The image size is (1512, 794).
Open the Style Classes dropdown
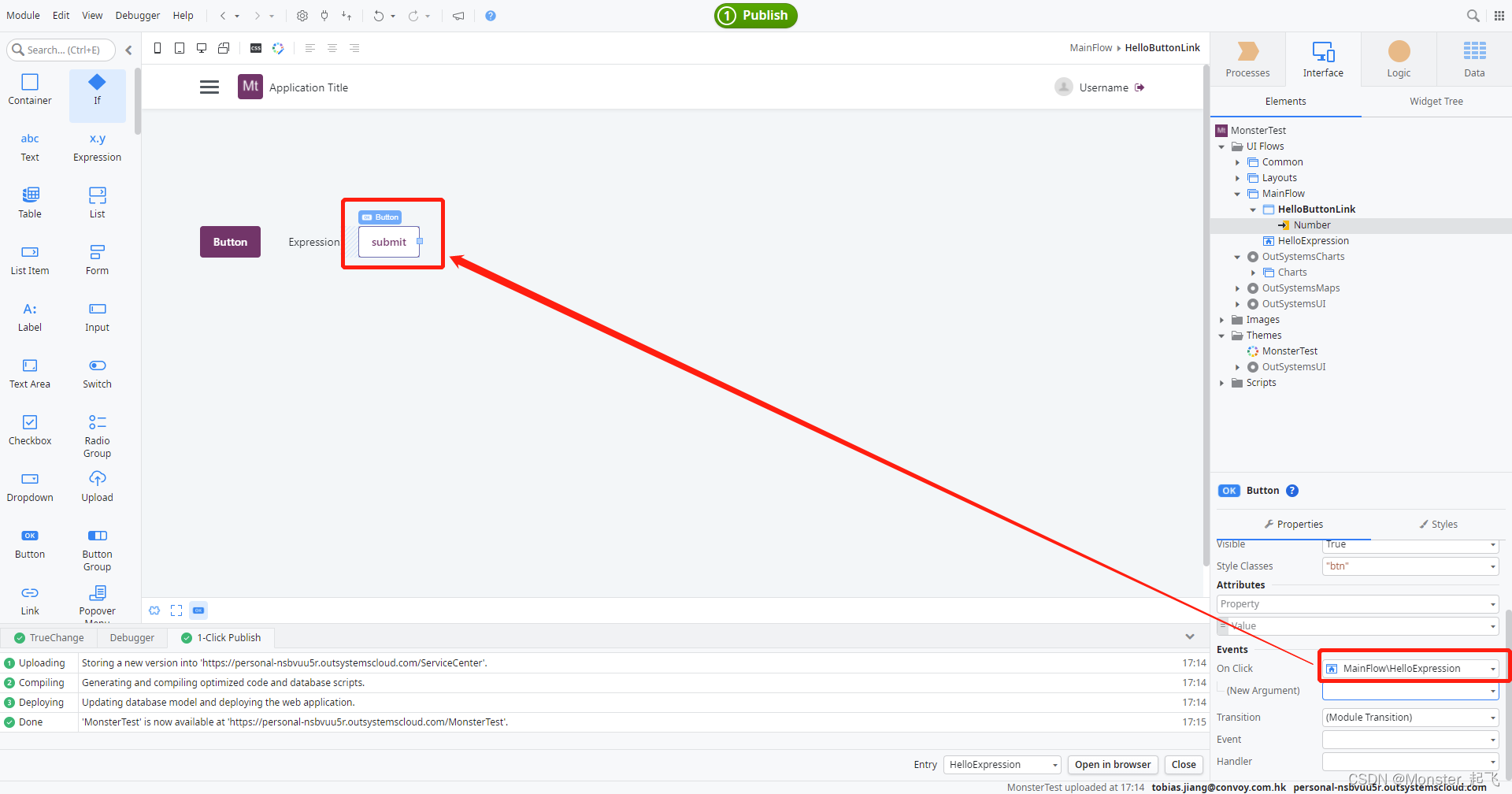pos(1493,566)
